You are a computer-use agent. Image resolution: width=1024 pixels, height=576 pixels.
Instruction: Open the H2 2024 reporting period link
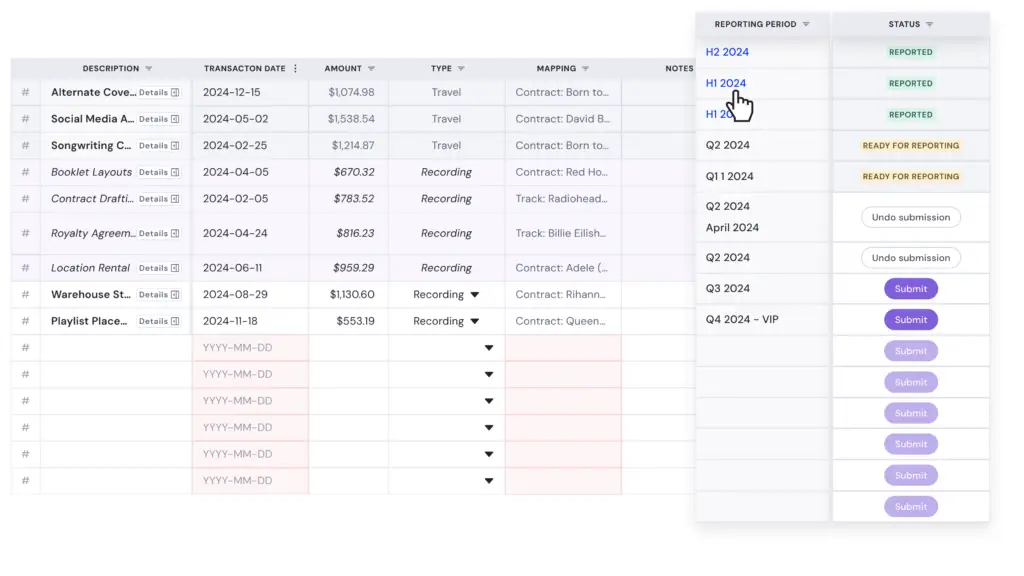pyautogui.click(x=727, y=52)
